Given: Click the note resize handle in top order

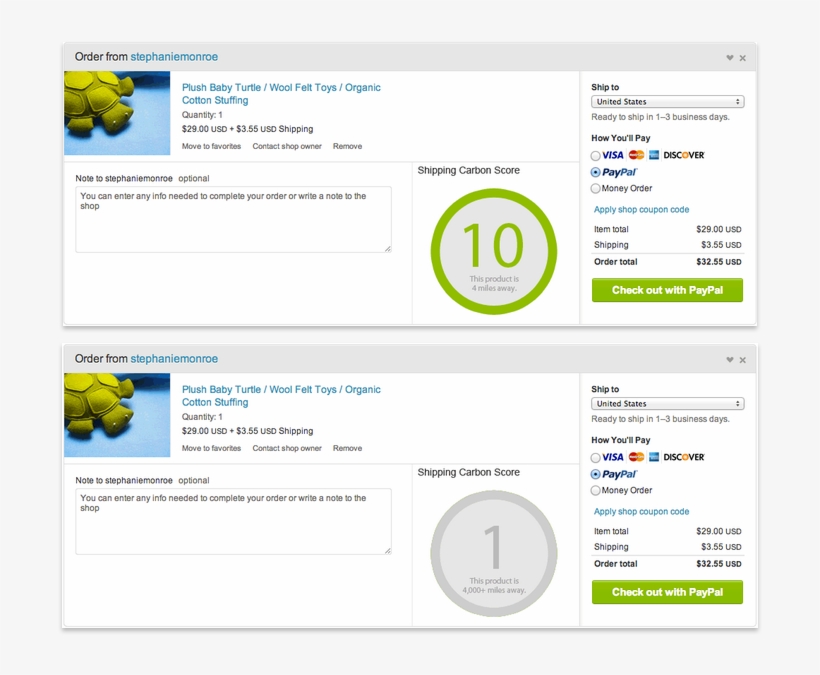Looking at the screenshot, I should tap(388, 249).
